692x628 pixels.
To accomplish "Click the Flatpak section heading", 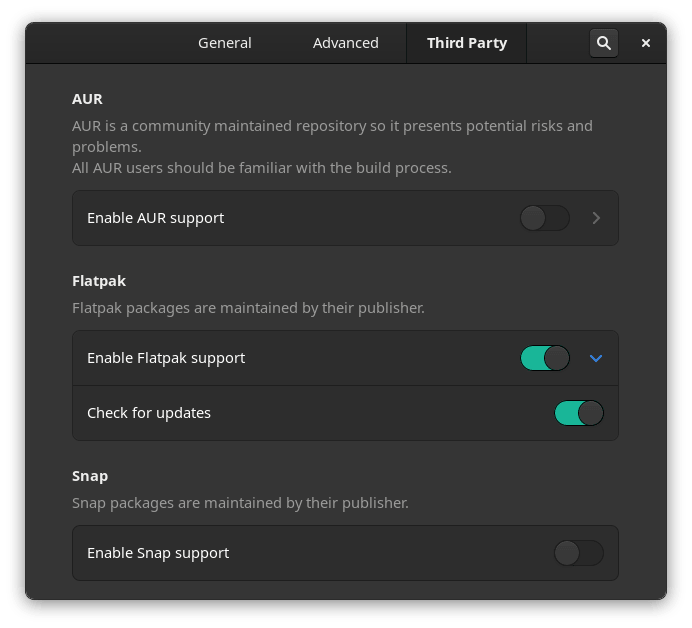I will pos(99,281).
